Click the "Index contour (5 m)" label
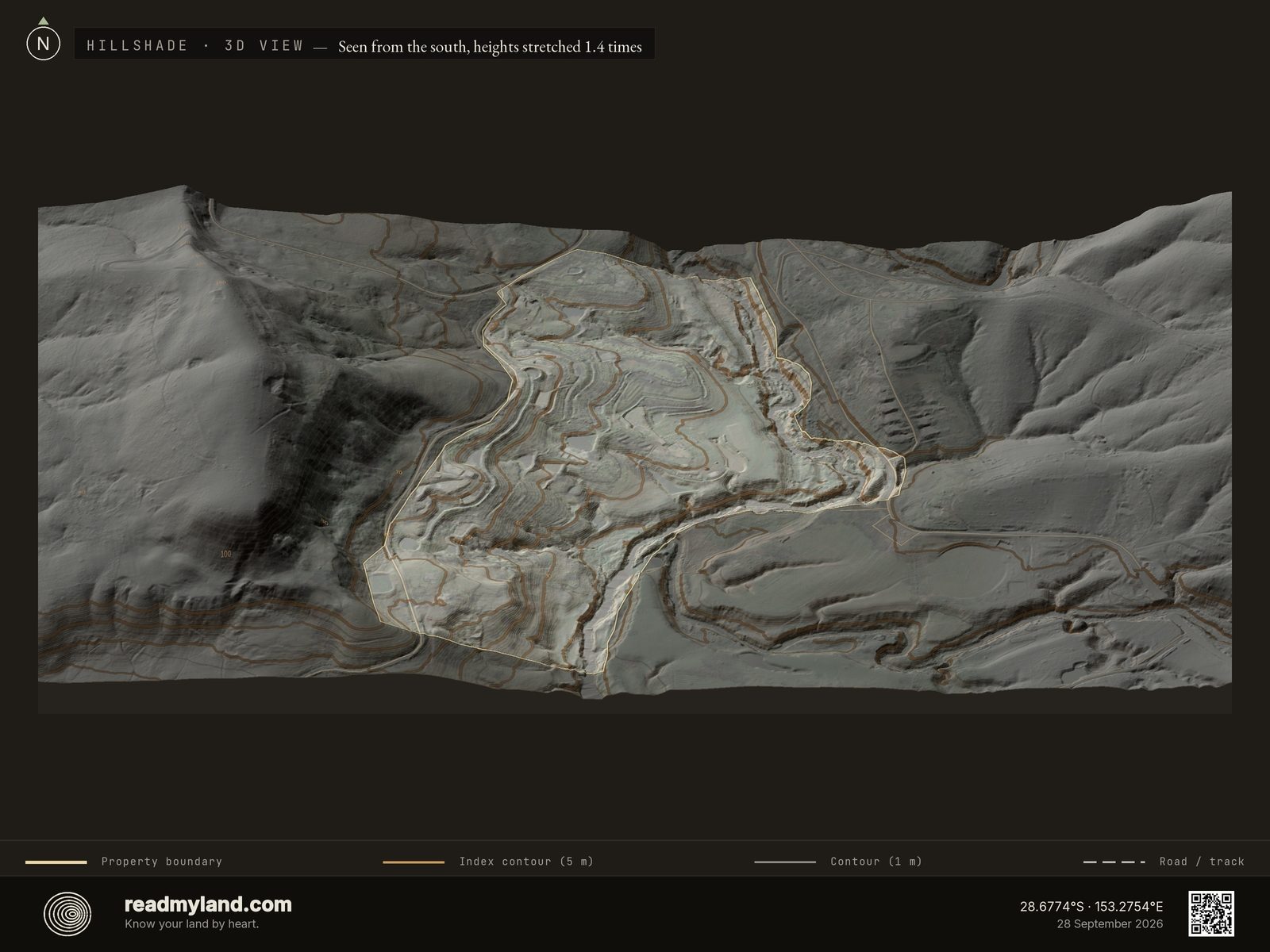 tap(526, 862)
